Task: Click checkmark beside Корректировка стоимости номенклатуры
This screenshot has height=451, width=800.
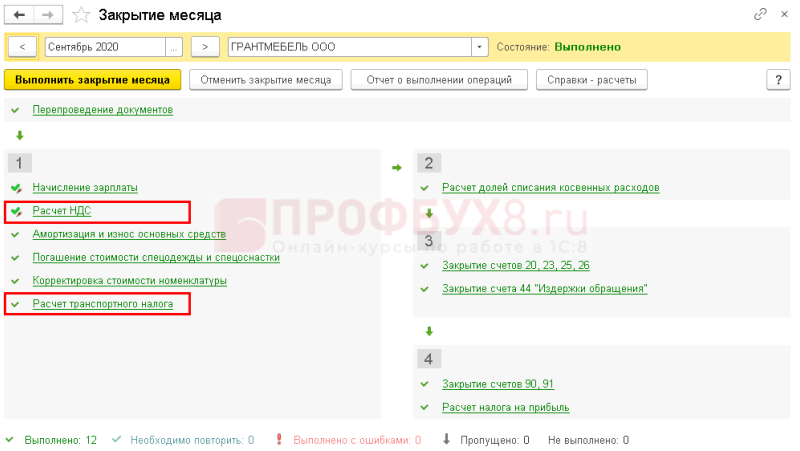Action: click(x=15, y=281)
